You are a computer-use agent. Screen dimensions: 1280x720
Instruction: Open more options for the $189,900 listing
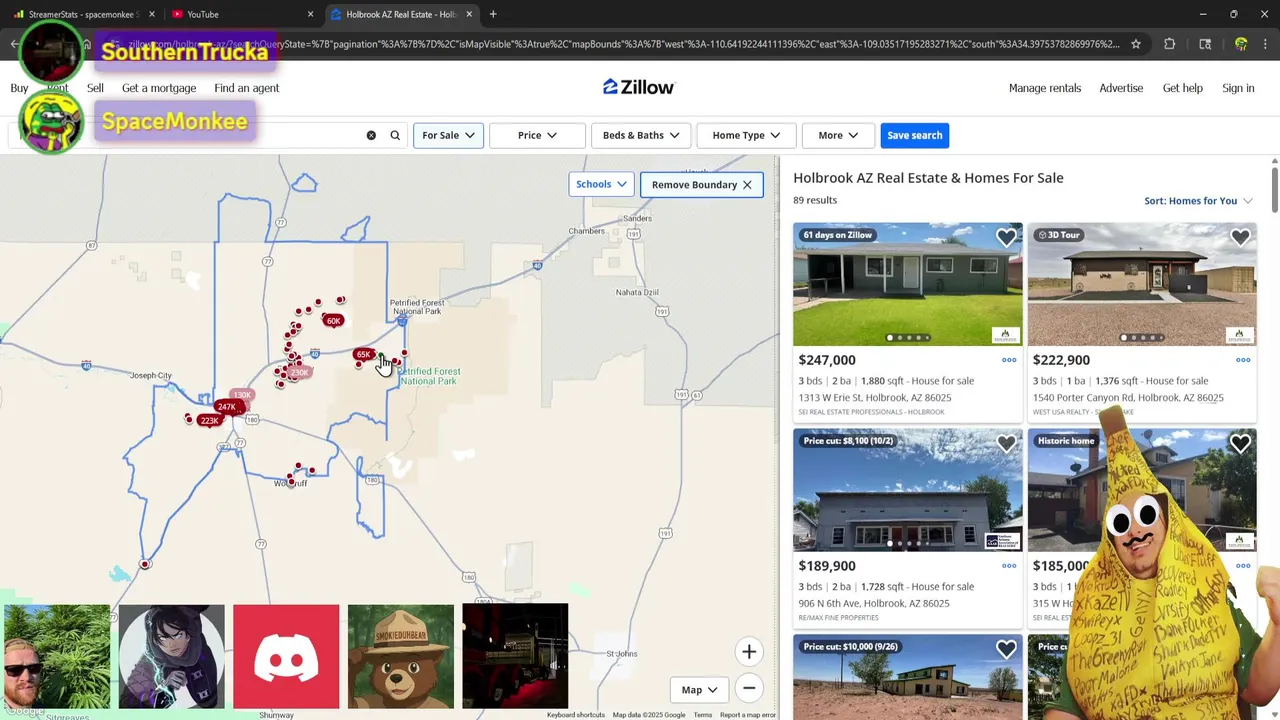1009,566
